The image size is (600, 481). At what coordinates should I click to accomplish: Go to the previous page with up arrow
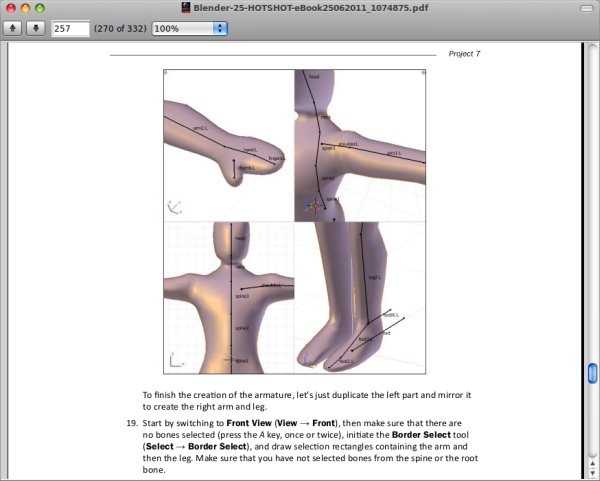point(12,28)
